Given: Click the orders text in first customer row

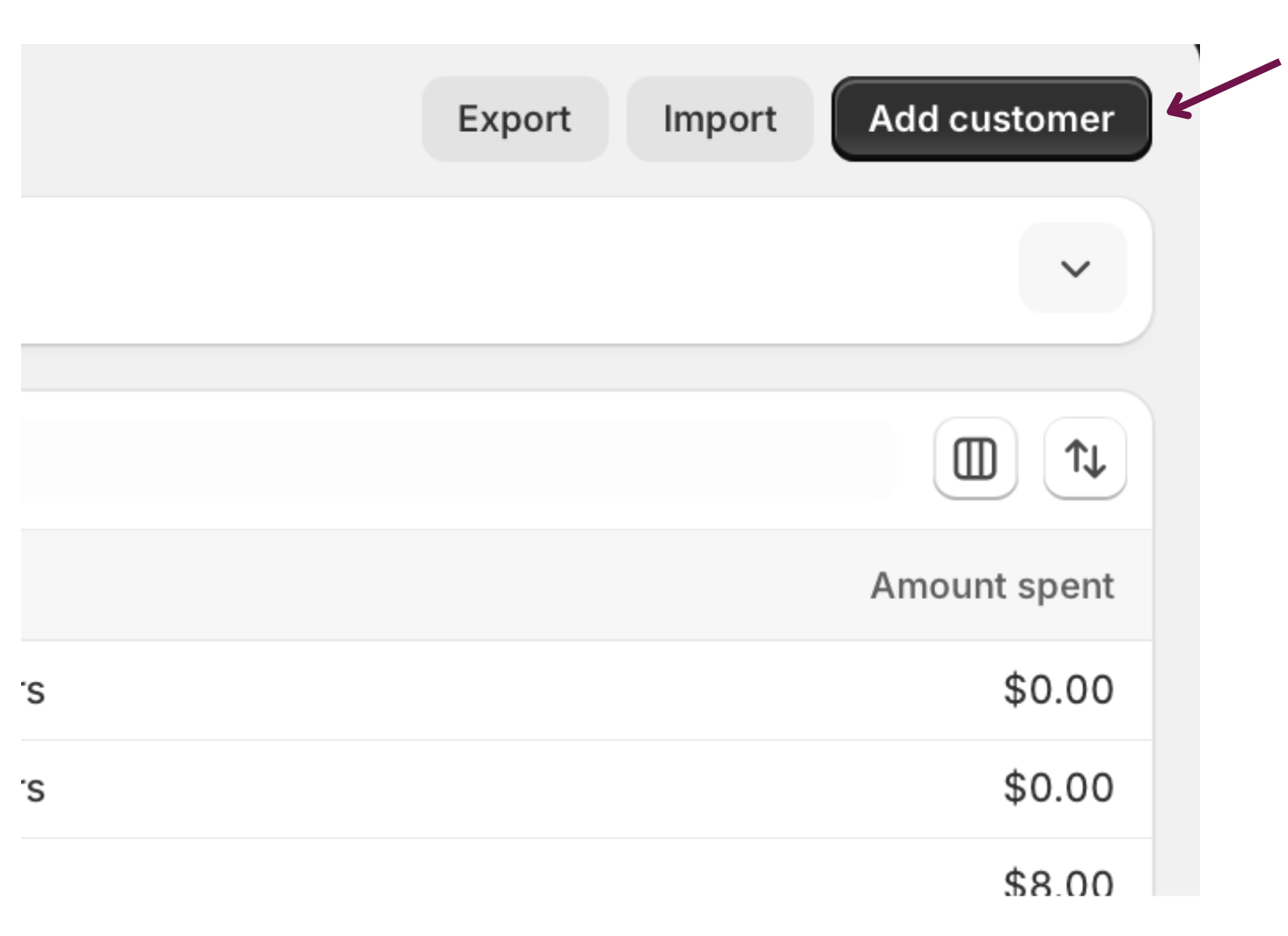Looking at the screenshot, I should click(33, 691).
